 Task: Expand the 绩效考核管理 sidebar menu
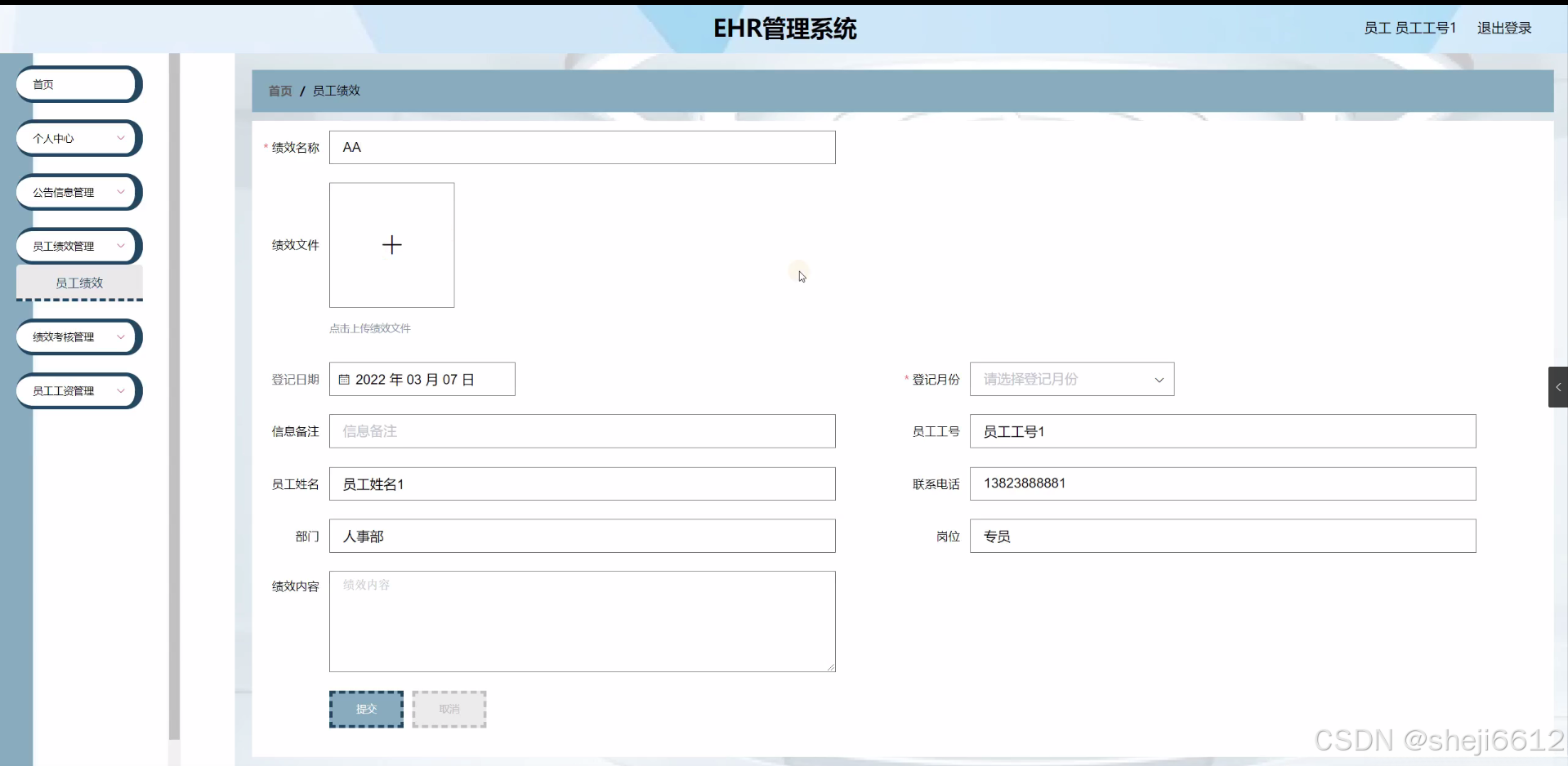pos(78,336)
